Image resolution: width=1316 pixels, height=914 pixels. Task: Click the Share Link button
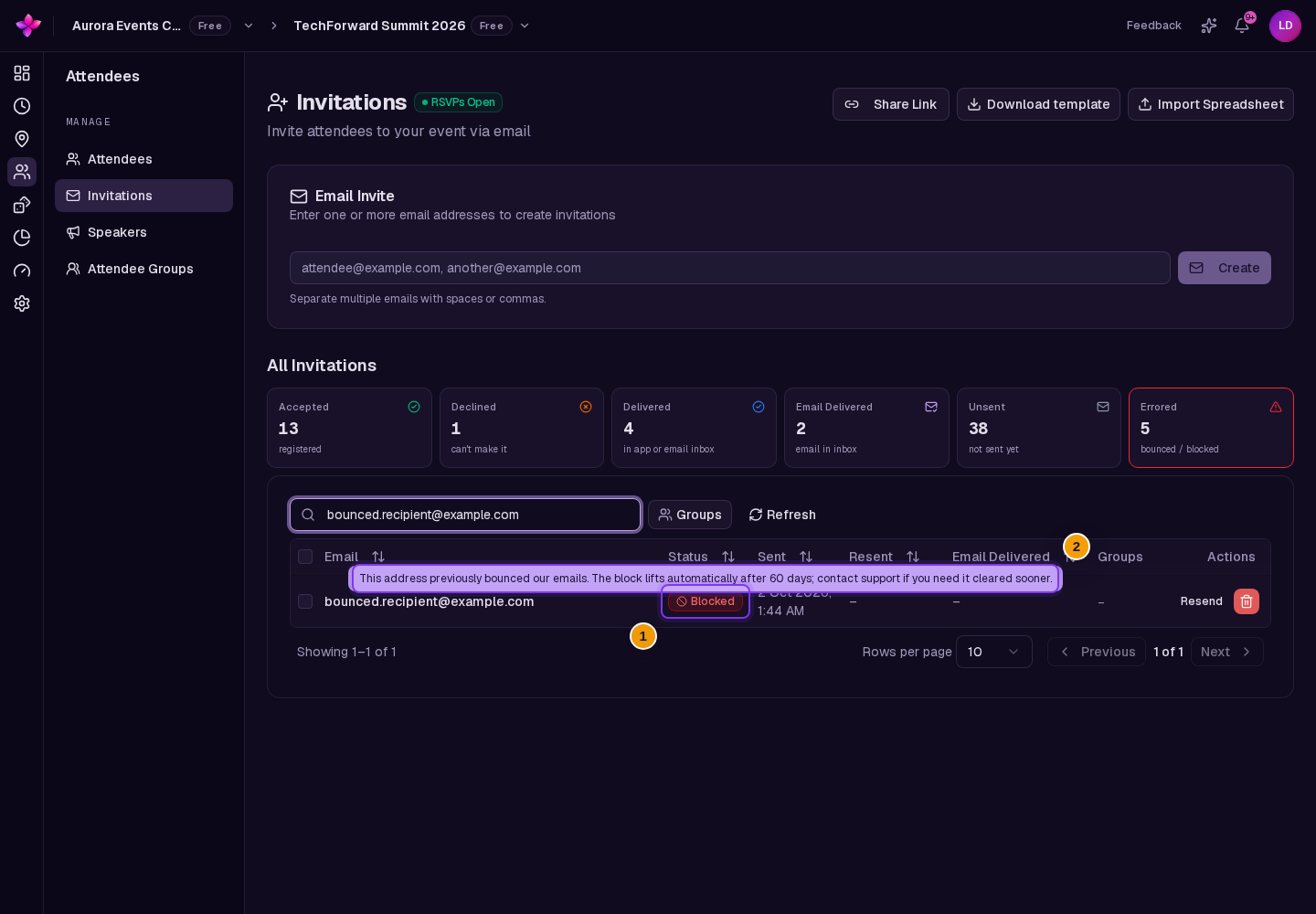[x=891, y=104]
